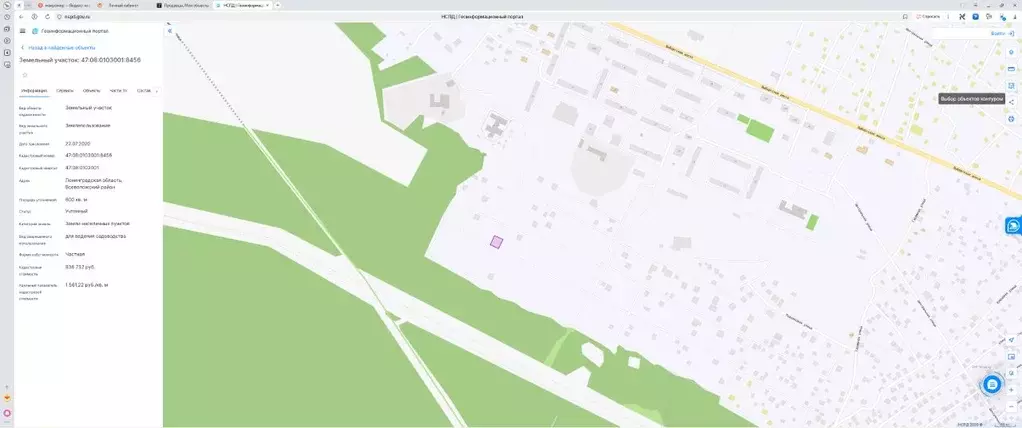Open the Objects tab
This screenshot has height=428, width=1022.
click(x=91, y=90)
